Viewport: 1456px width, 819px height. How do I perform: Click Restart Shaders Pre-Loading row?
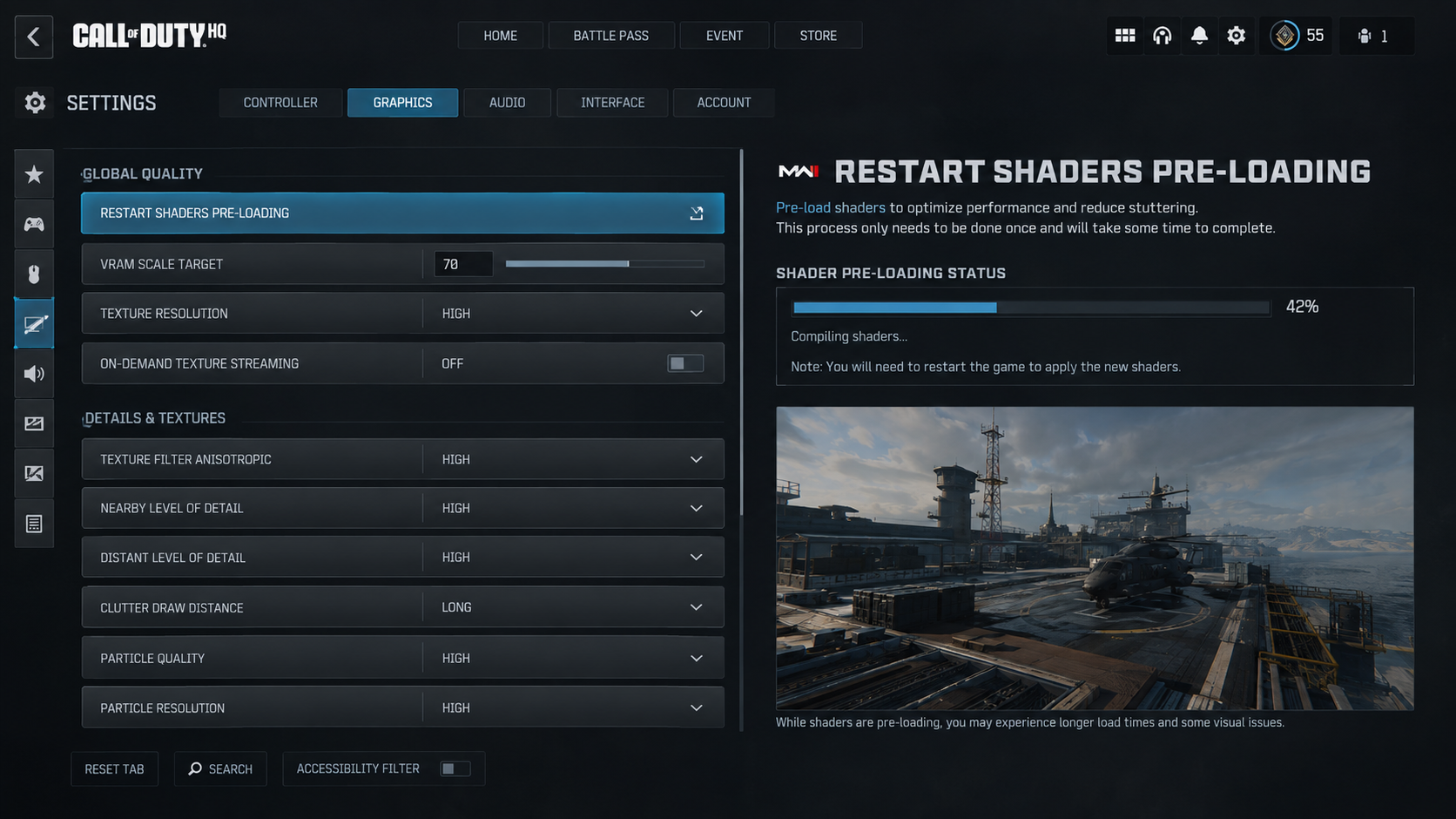(402, 213)
